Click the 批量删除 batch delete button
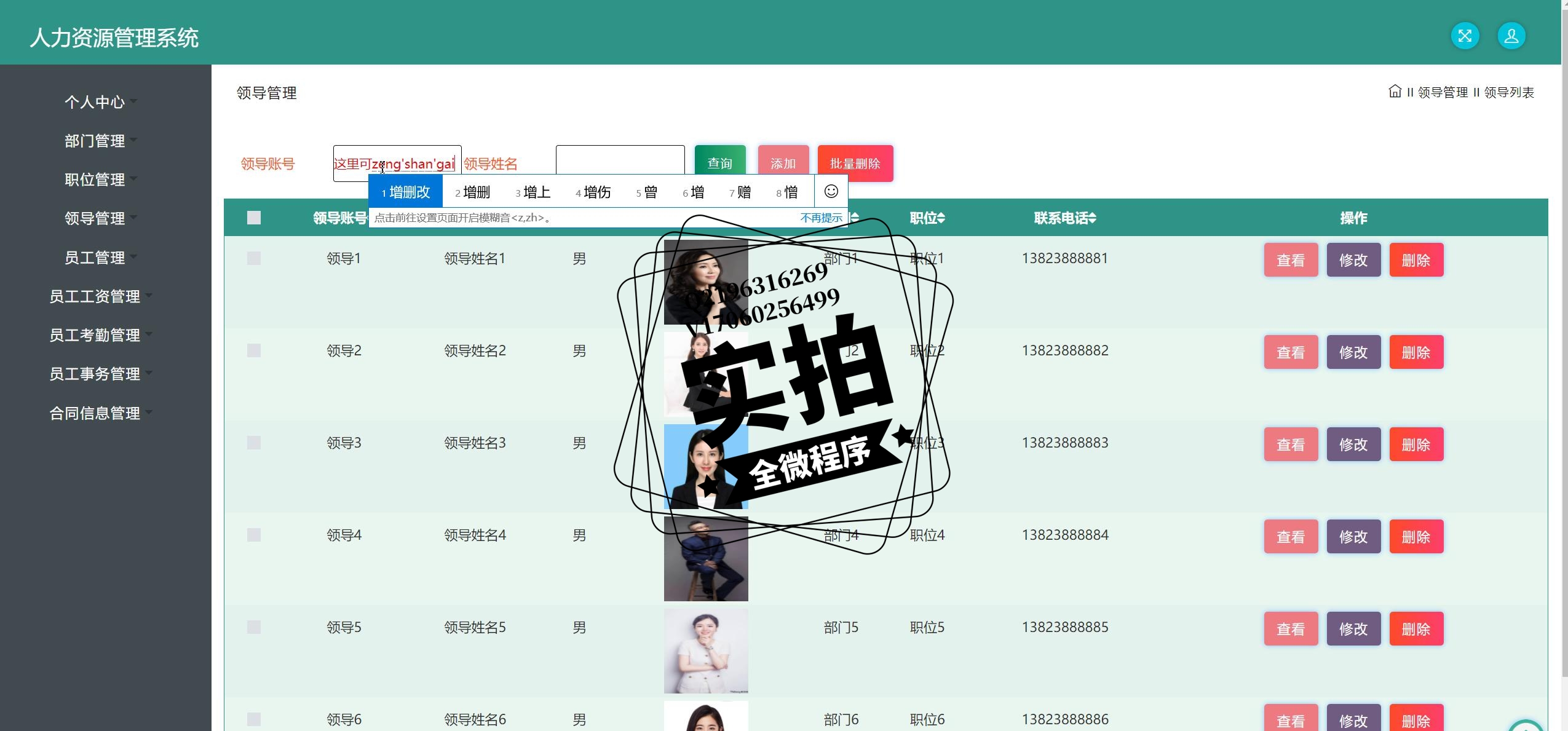This screenshot has width=1568, height=731. pos(855,163)
